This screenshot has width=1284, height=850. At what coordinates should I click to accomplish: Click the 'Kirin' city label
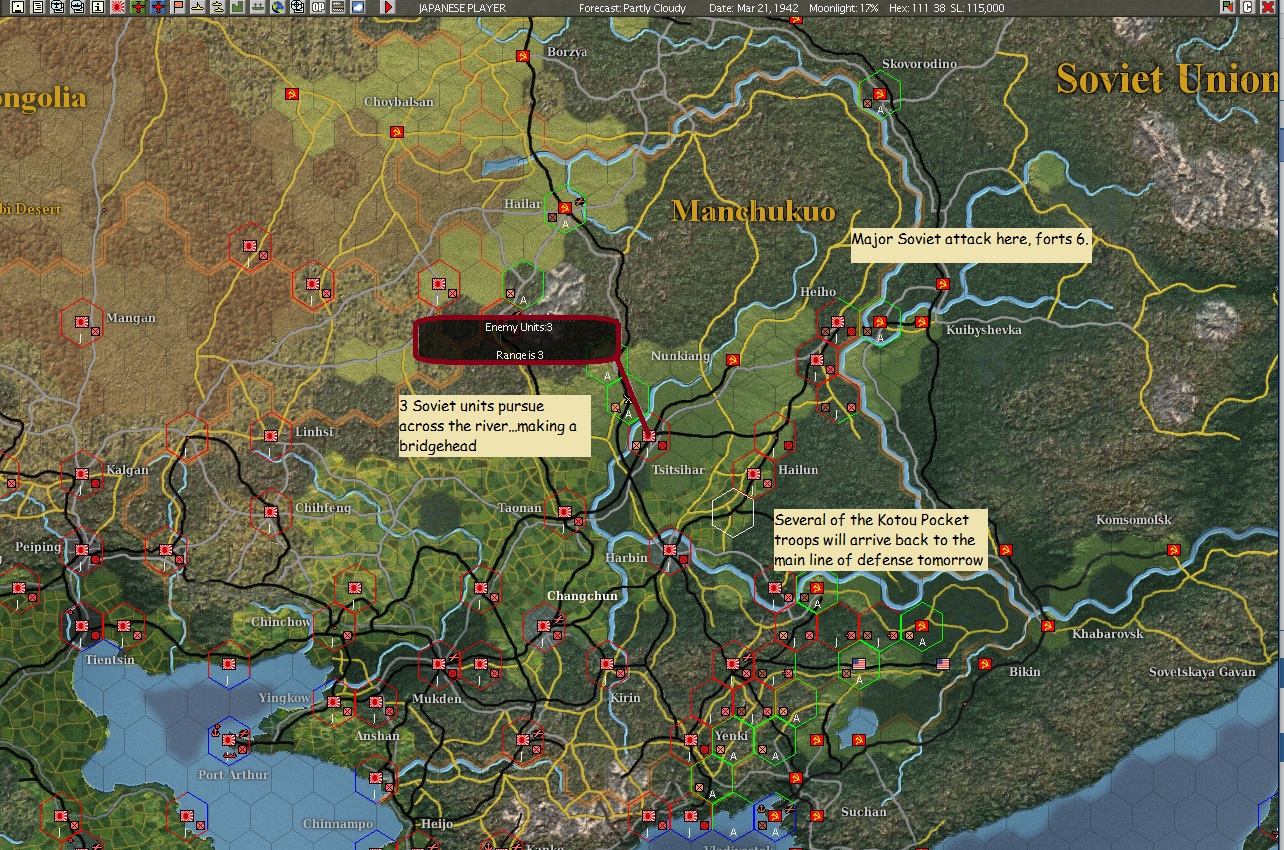[x=624, y=698]
